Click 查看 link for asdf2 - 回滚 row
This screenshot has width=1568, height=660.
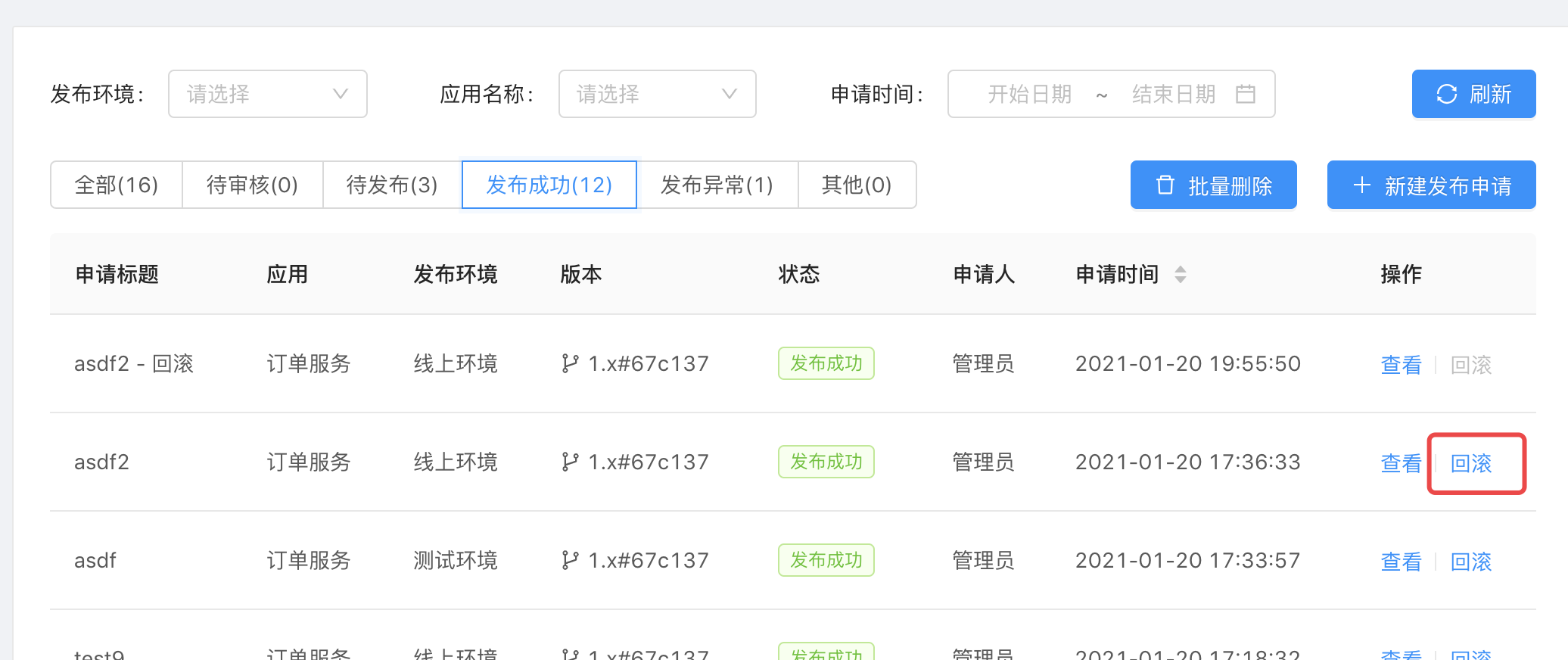[1401, 365]
